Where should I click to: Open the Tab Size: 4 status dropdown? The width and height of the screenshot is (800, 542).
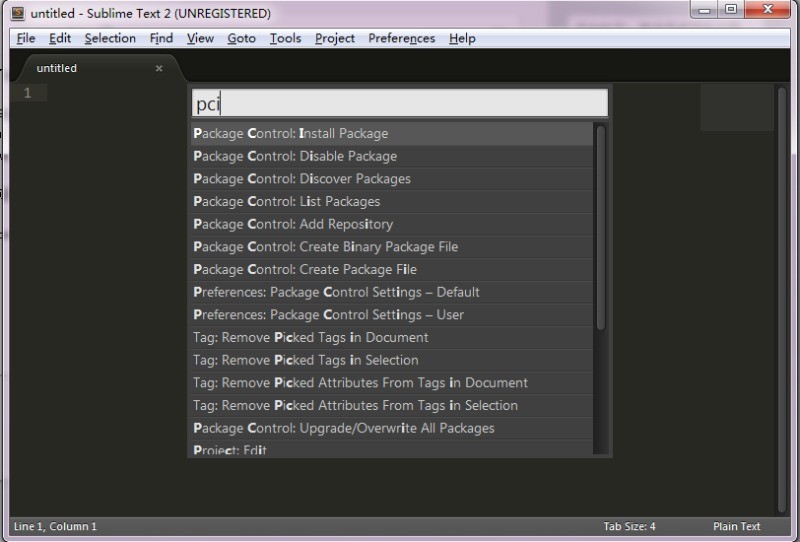click(x=629, y=526)
